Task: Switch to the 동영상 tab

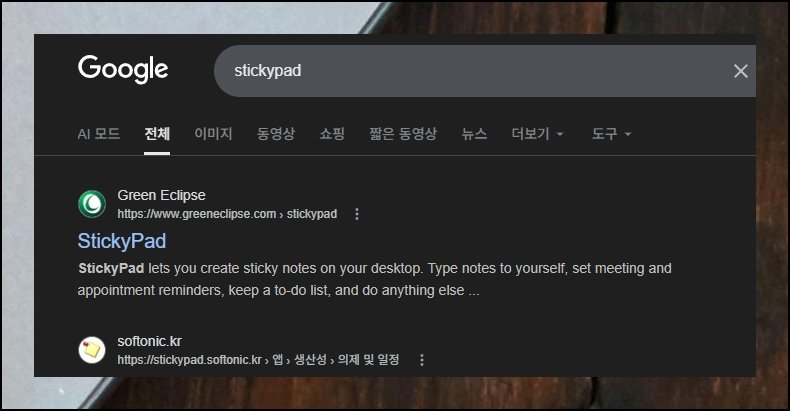Action: (276, 134)
